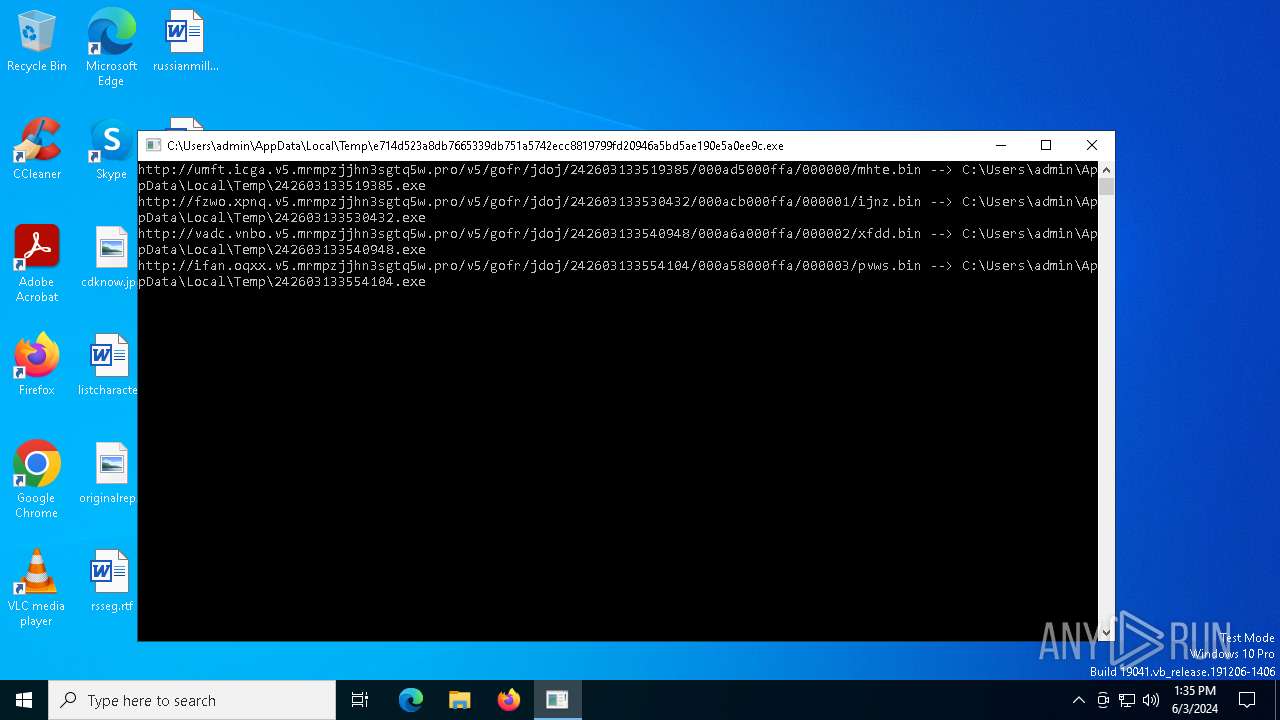Viewport: 1280px width, 720px height.
Task: Maximize the console window
Action: [x=1046, y=146]
